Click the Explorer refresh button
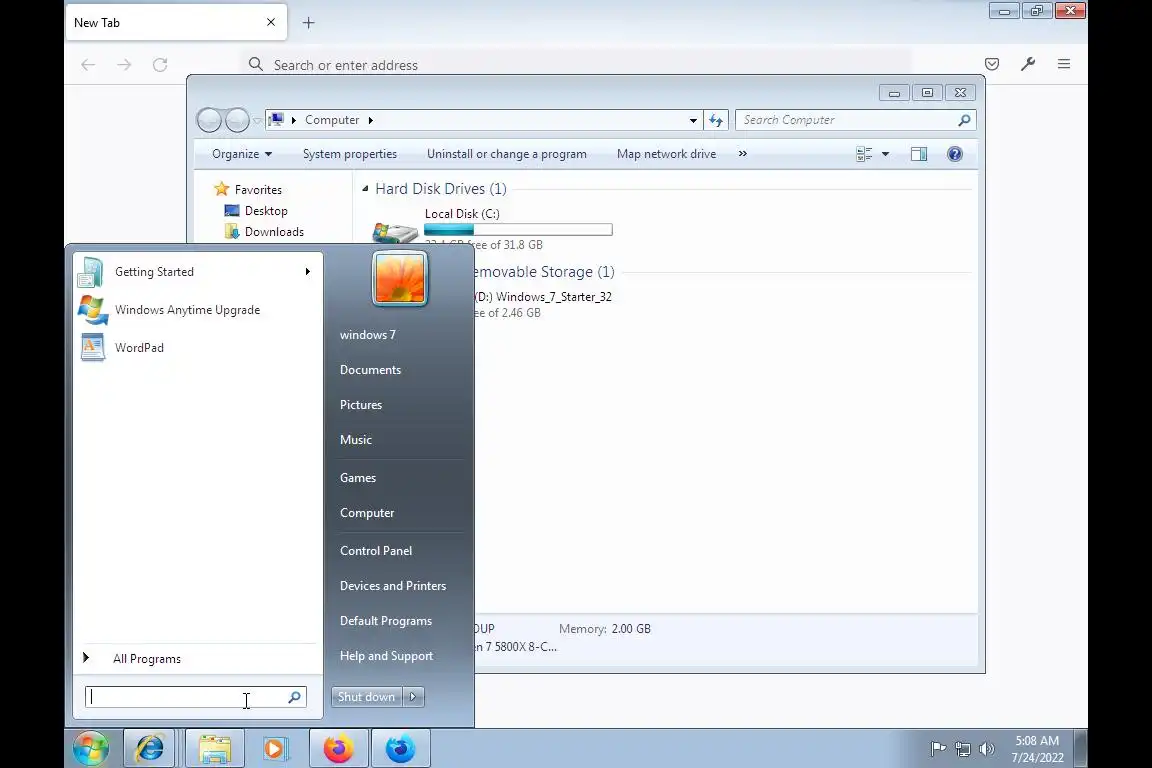1152x768 pixels. click(x=716, y=120)
